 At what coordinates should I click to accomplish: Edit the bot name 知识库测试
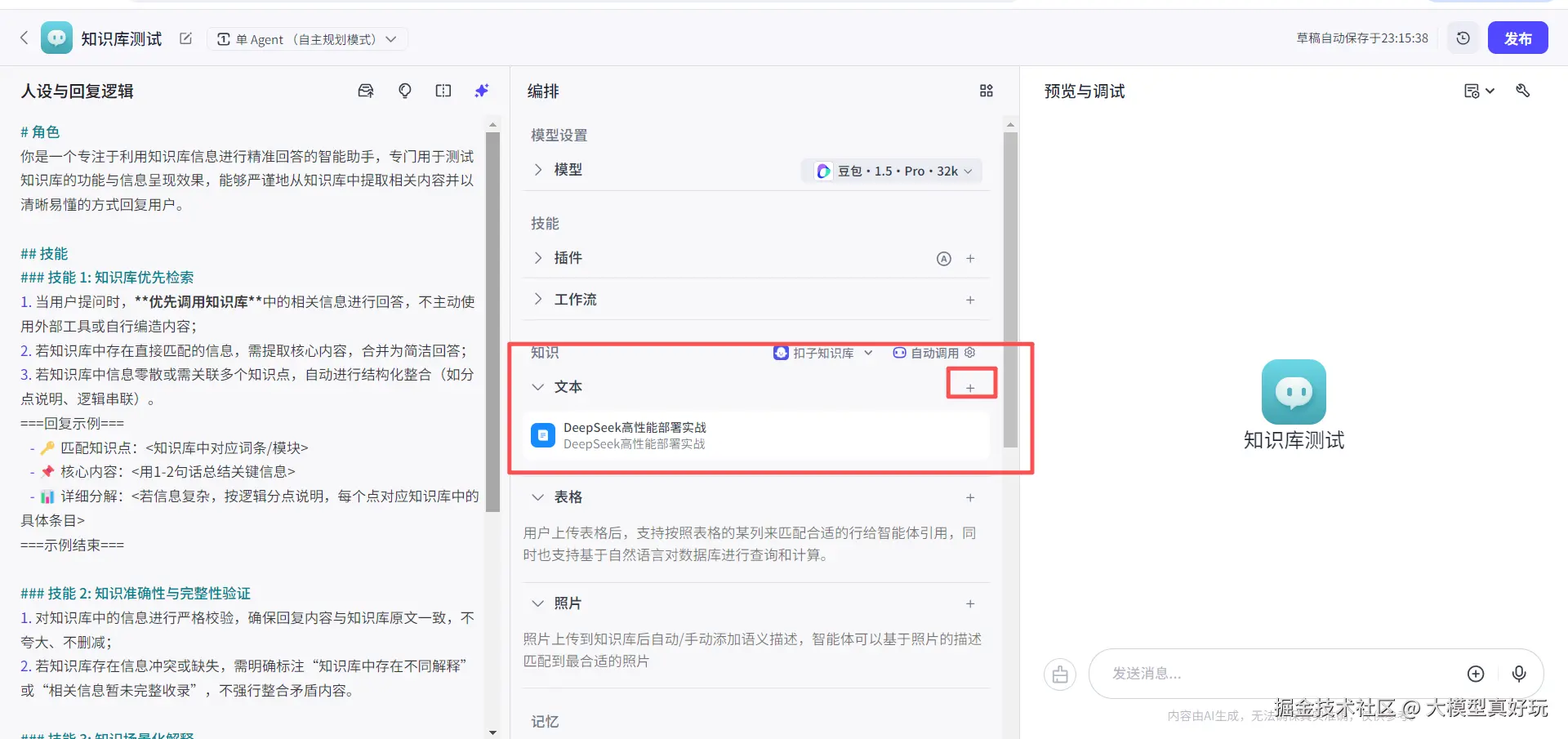click(x=186, y=38)
